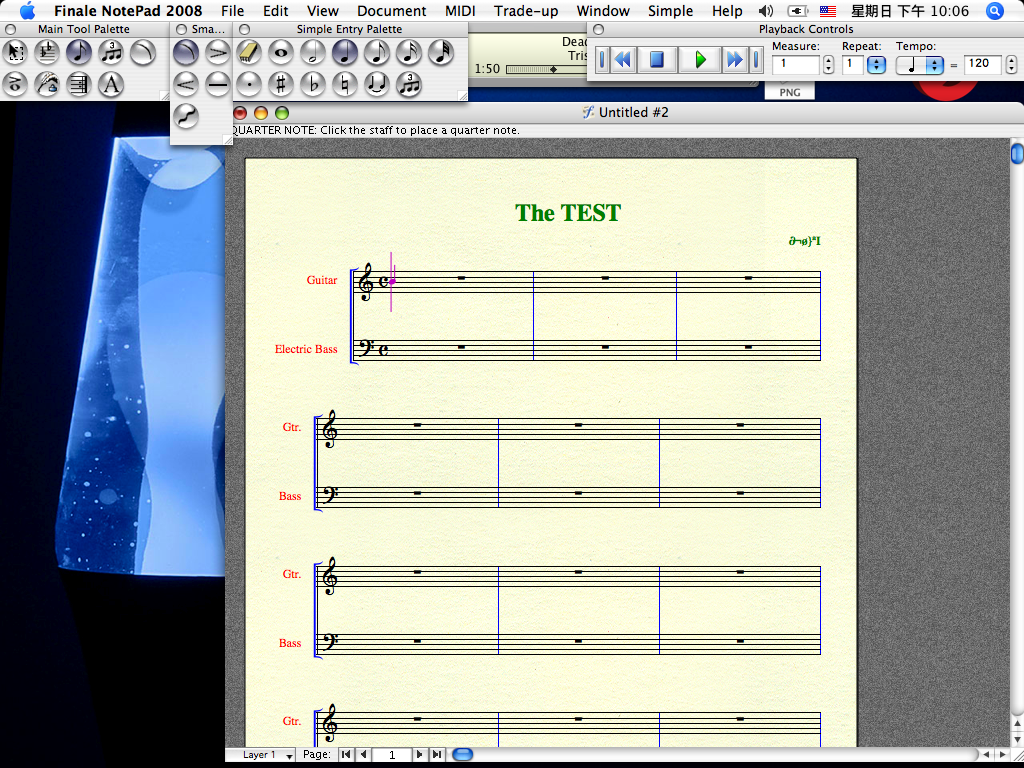Select the half note in Simple Entry Palette
Image resolution: width=1024 pixels, height=768 pixels.
[x=313, y=52]
